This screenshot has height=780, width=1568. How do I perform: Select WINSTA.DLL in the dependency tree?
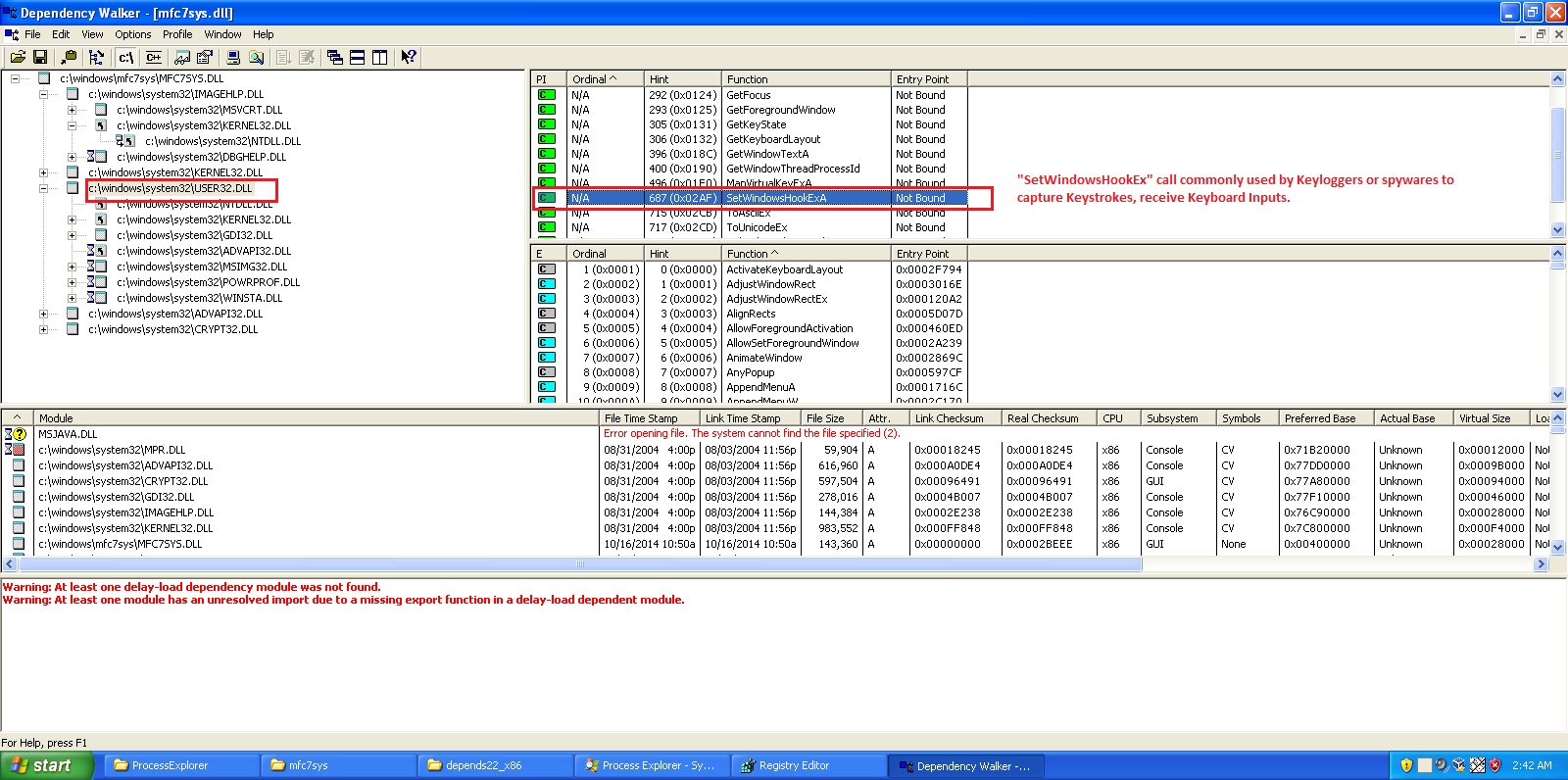point(199,298)
